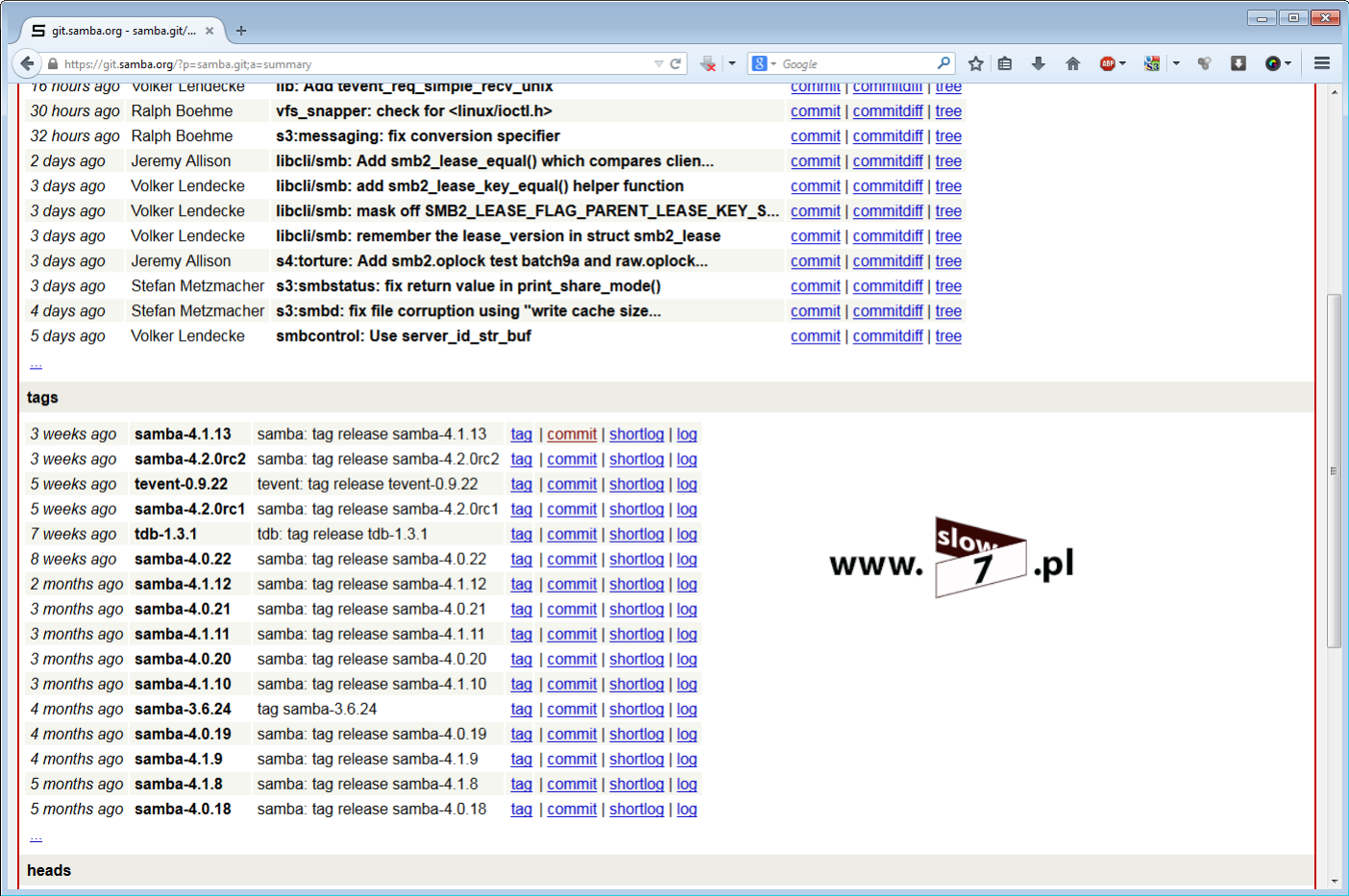Open log for samba-3.6.24
The width and height of the screenshot is (1349, 896).
pyautogui.click(x=687, y=709)
